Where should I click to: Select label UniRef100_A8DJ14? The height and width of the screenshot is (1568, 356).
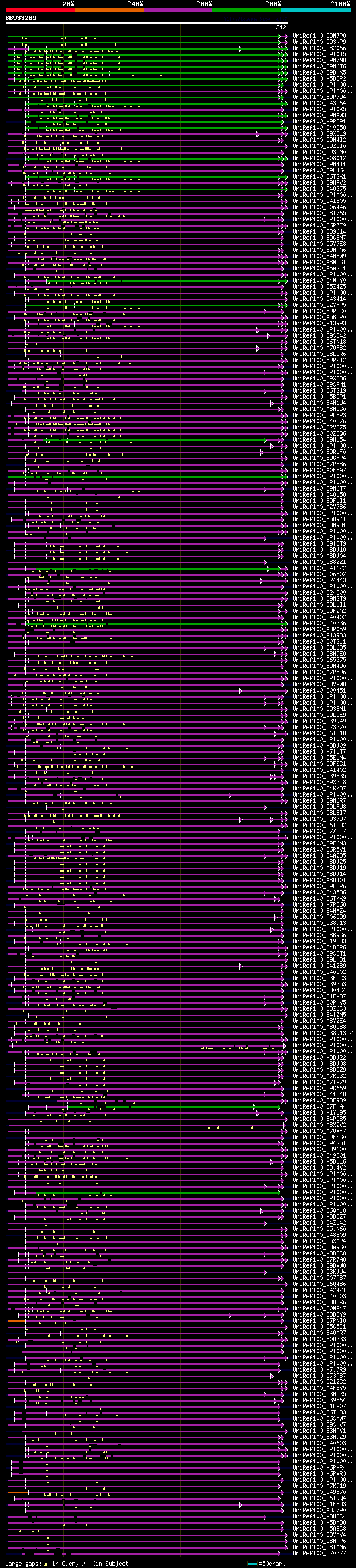click(319, 874)
